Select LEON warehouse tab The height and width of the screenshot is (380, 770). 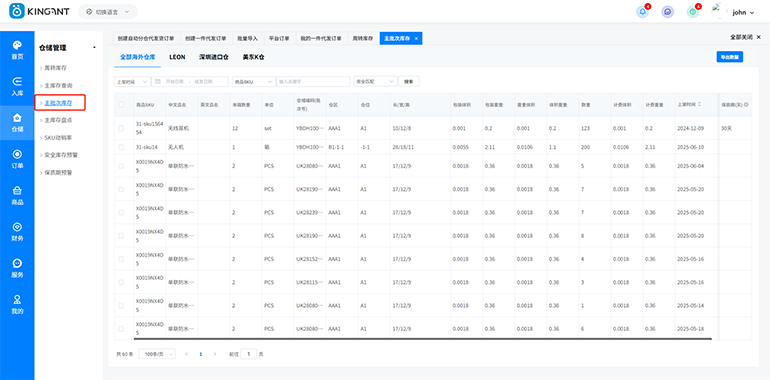point(177,57)
